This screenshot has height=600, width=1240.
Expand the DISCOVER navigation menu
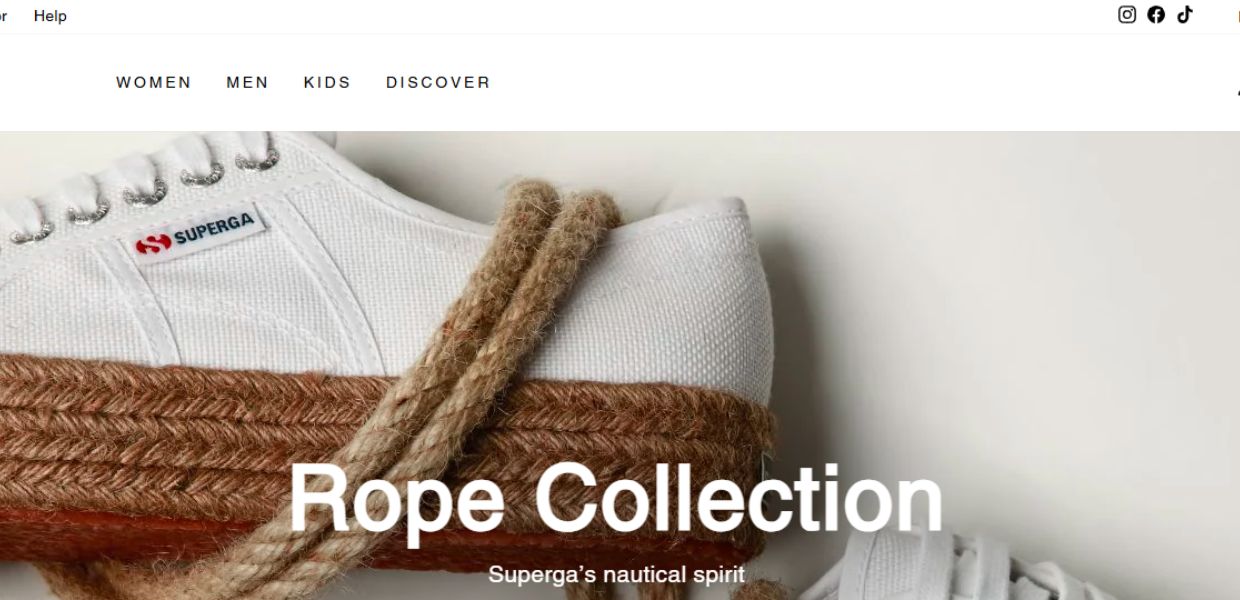(x=439, y=82)
